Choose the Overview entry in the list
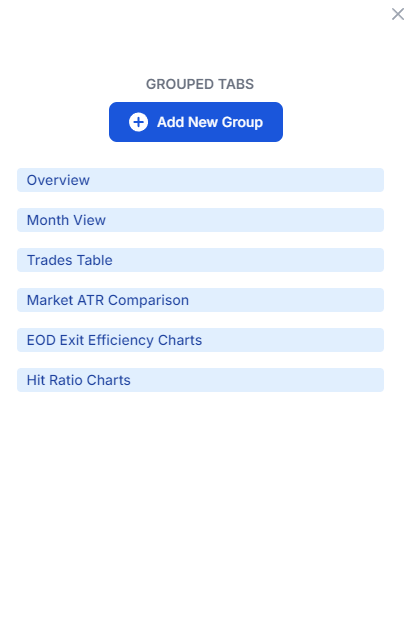Image resolution: width=418 pixels, height=642 pixels. [x=200, y=180]
